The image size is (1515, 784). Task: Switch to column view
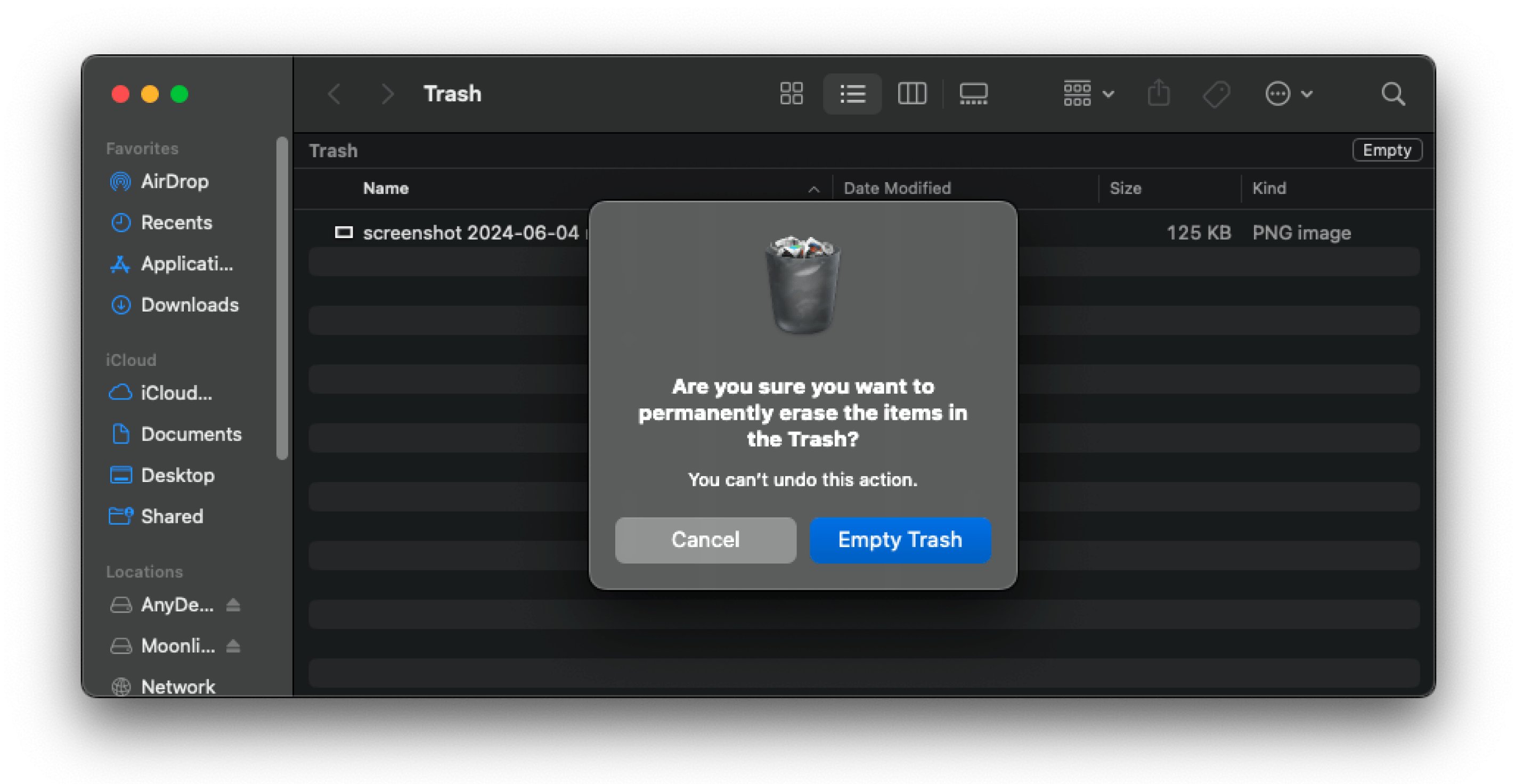tap(912, 94)
